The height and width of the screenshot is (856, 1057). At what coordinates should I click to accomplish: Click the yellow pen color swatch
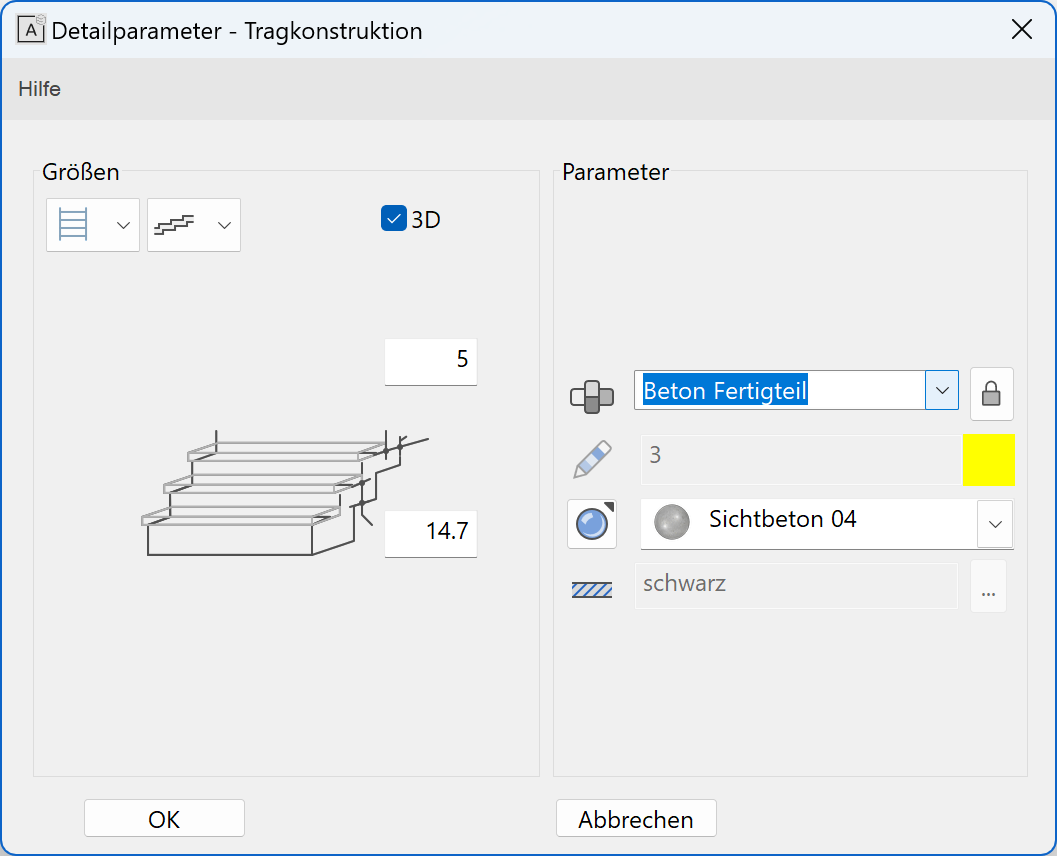coord(988,460)
